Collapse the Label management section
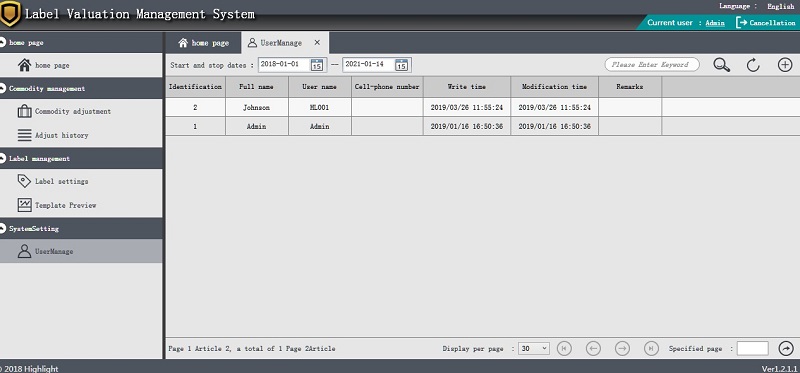800x373 pixels. (3, 158)
